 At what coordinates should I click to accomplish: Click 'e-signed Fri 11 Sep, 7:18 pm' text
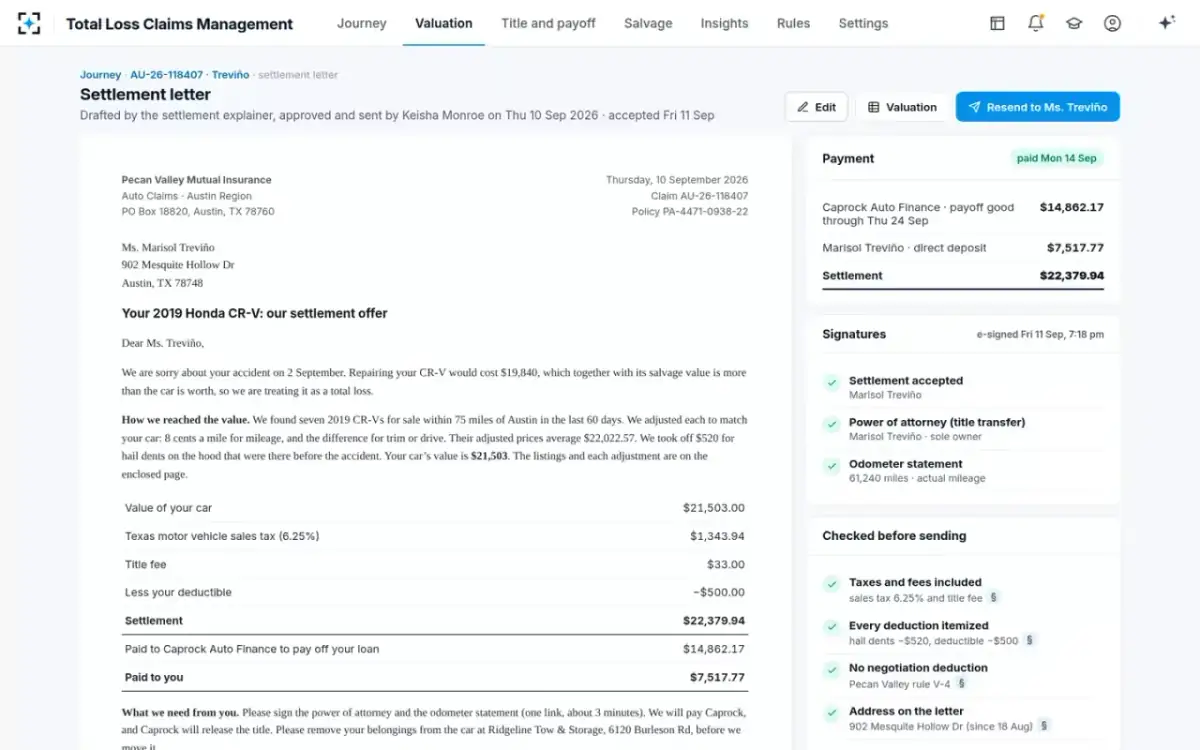click(1040, 335)
